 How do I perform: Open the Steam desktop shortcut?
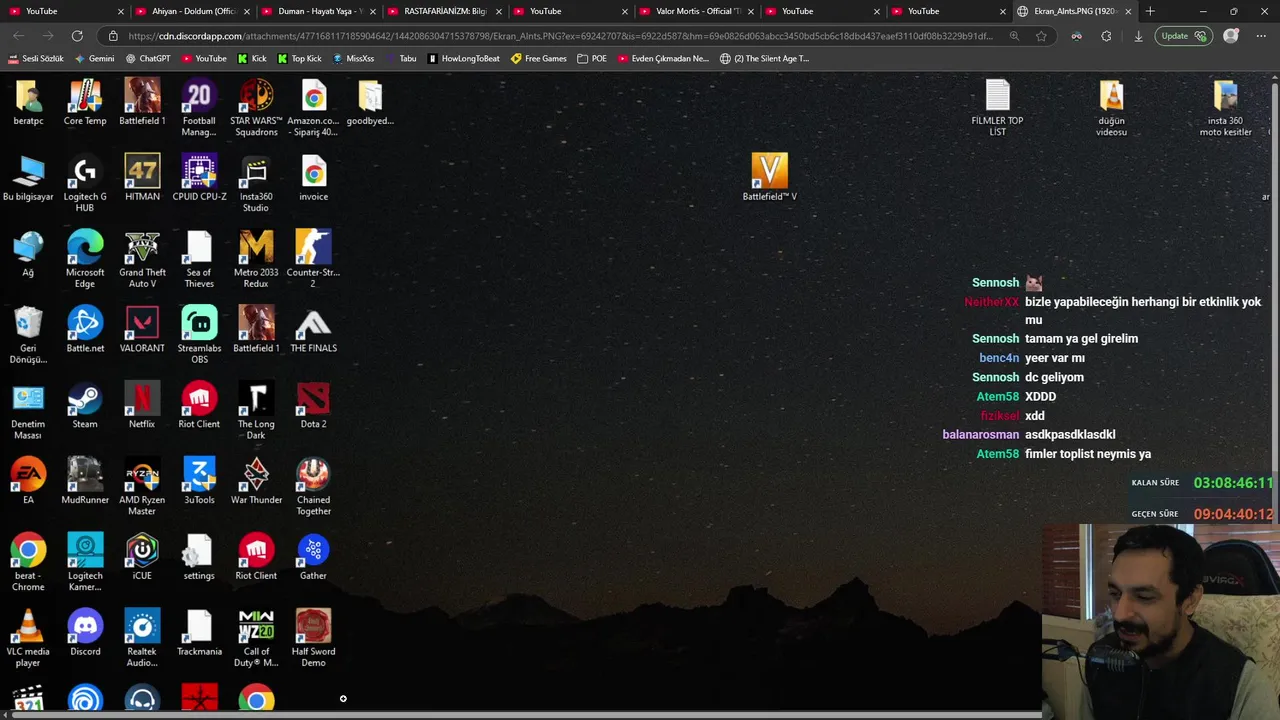coord(85,406)
